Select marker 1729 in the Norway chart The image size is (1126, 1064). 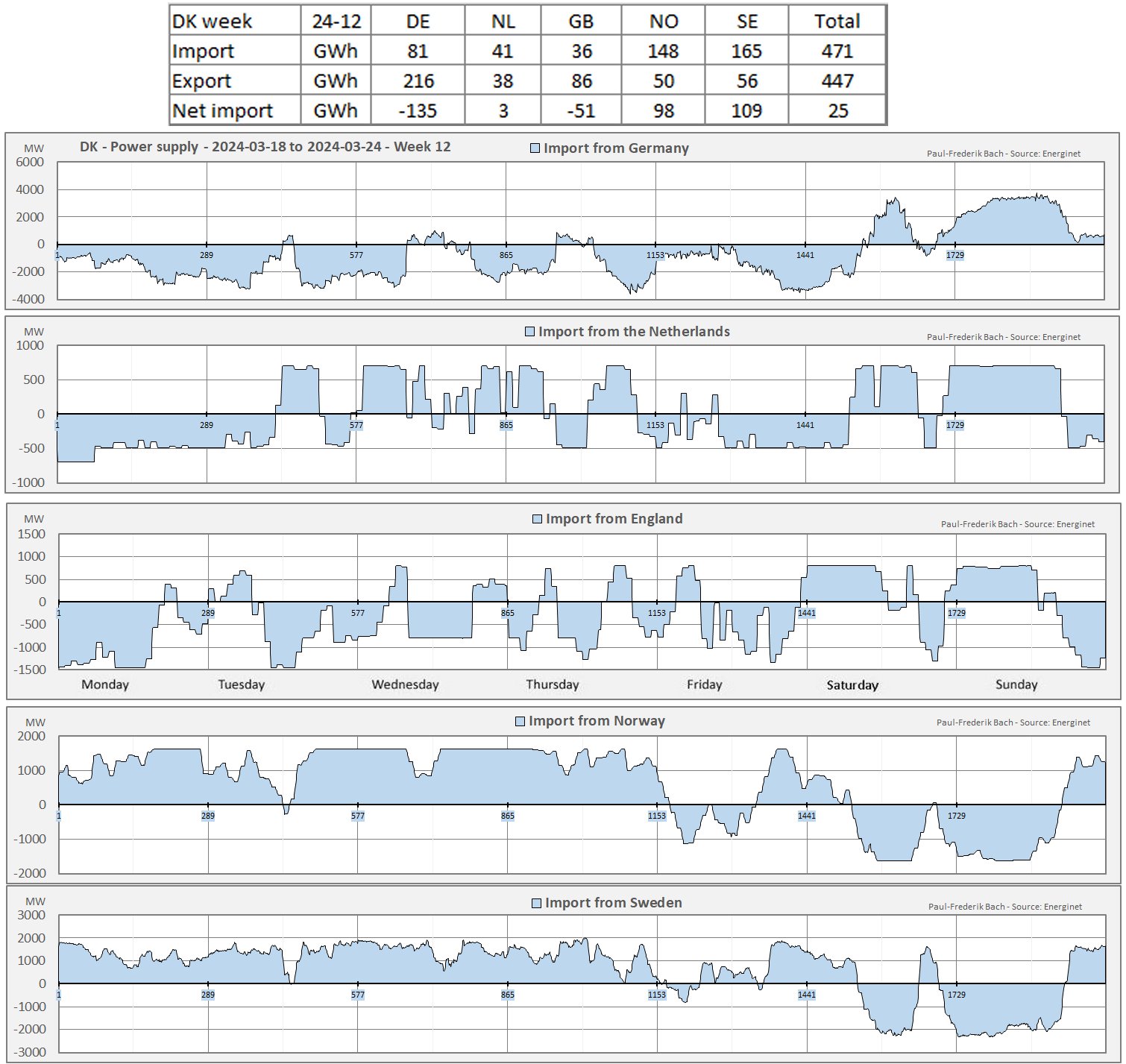point(956,816)
